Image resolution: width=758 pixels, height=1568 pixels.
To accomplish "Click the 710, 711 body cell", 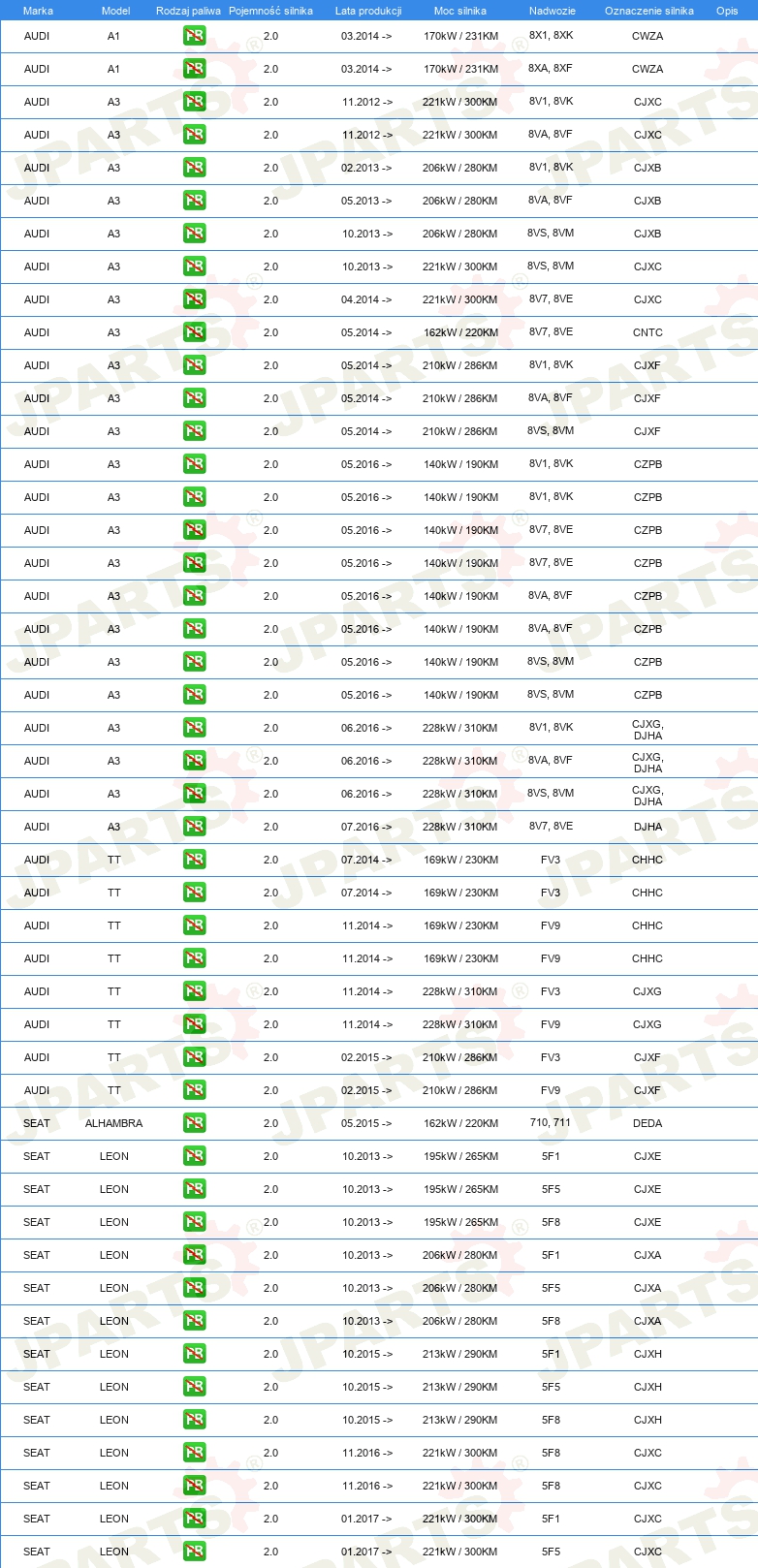I will pos(551,1123).
